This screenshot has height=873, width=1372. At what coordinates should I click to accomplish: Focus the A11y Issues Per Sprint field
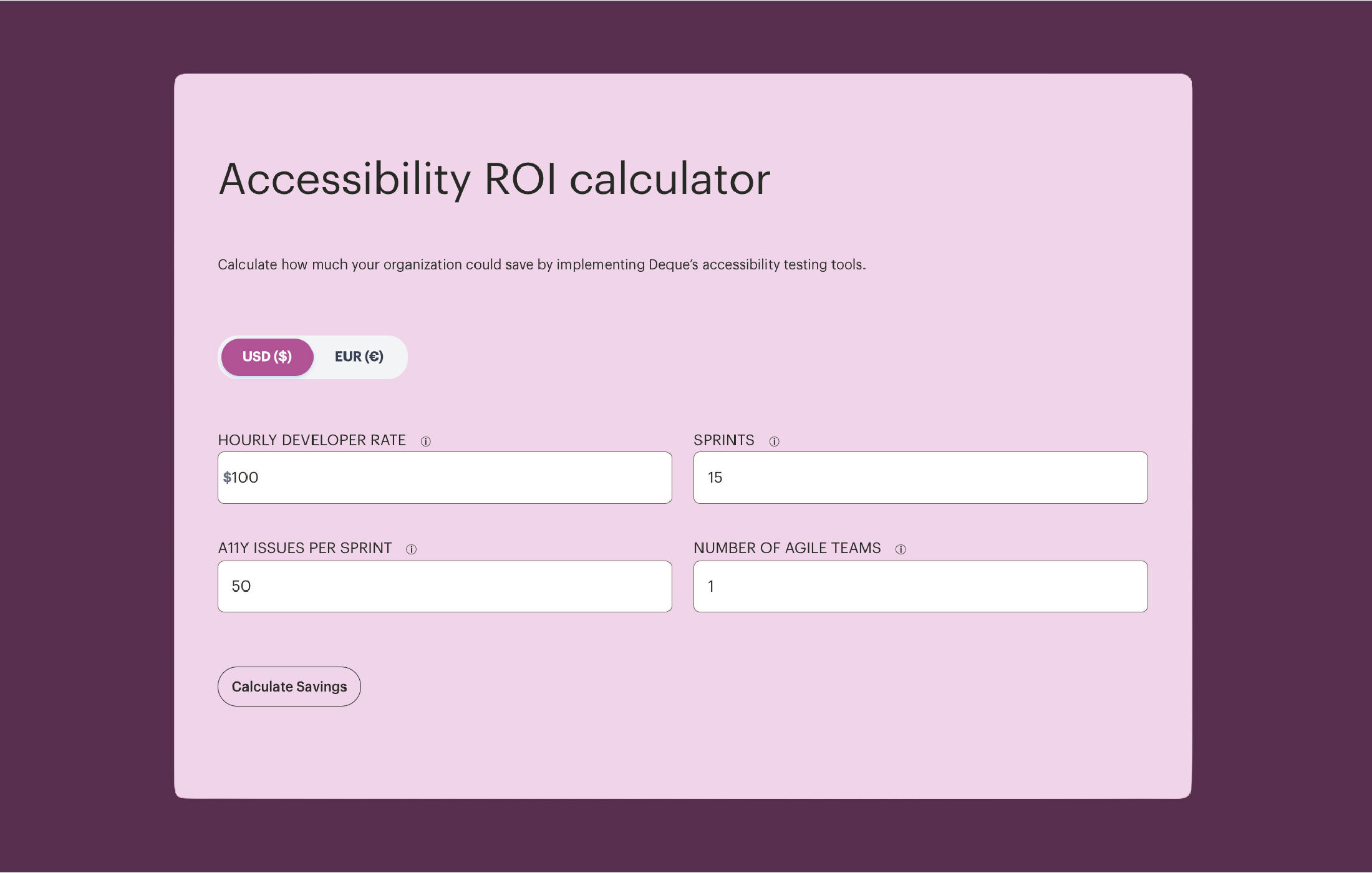(x=444, y=586)
